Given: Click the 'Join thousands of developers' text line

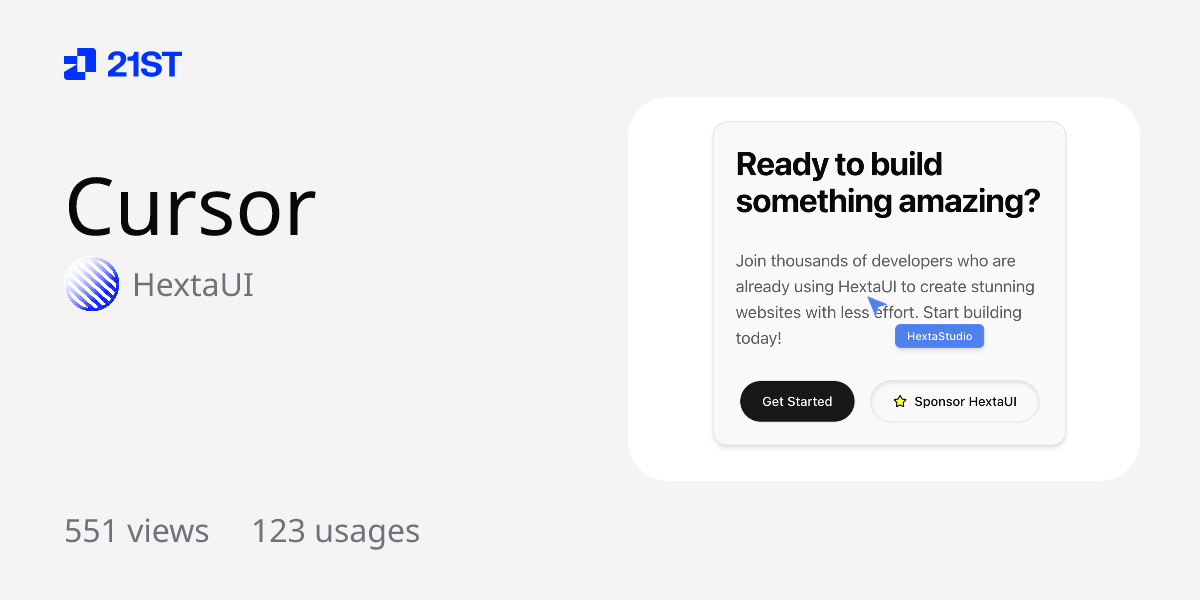Looking at the screenshot, I should tap(875, 261).
